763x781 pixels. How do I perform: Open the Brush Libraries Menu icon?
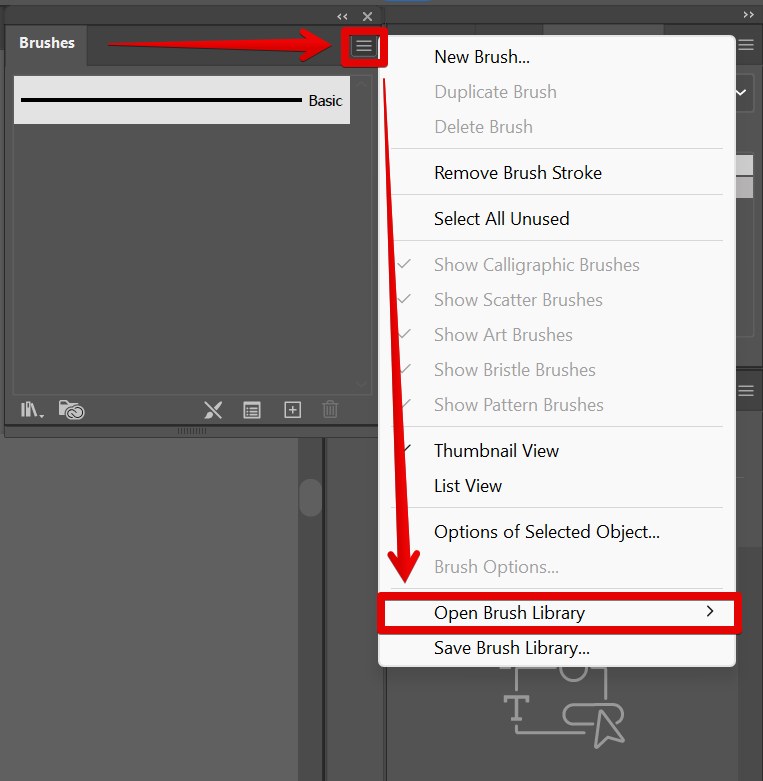[x=32, y=410]
